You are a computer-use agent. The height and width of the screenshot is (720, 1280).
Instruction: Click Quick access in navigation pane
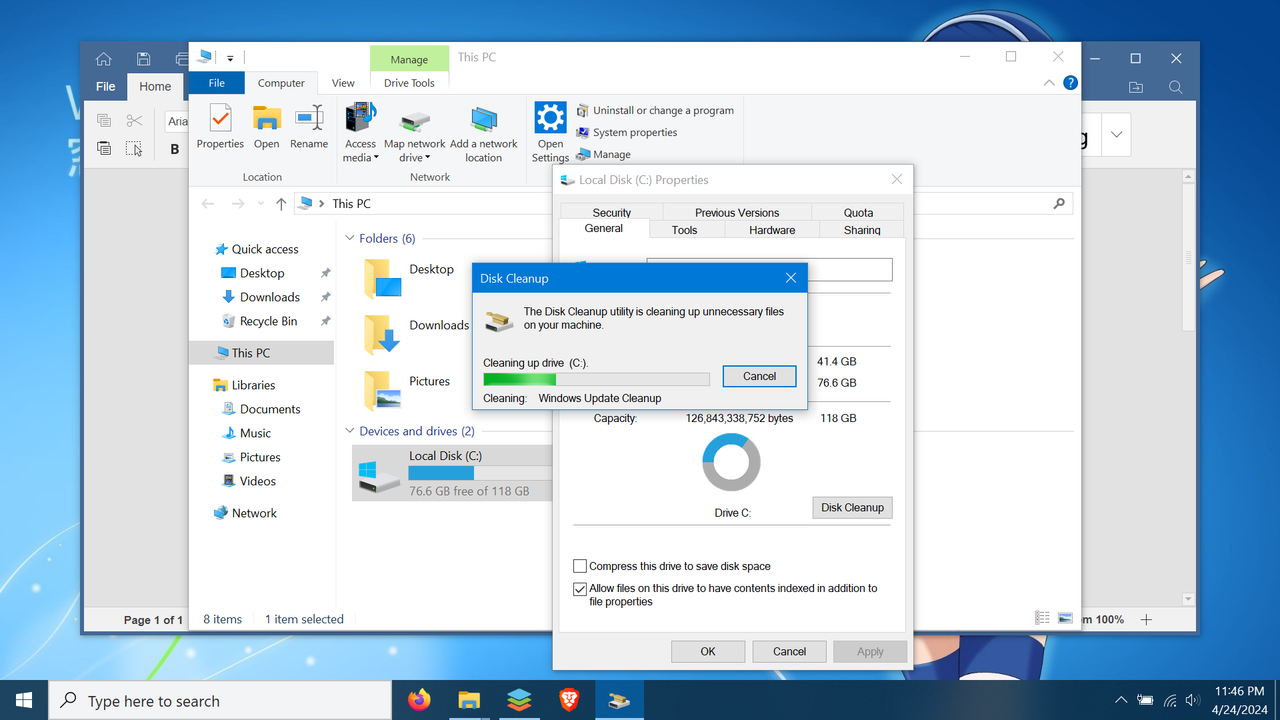click(x=264, y=249)
